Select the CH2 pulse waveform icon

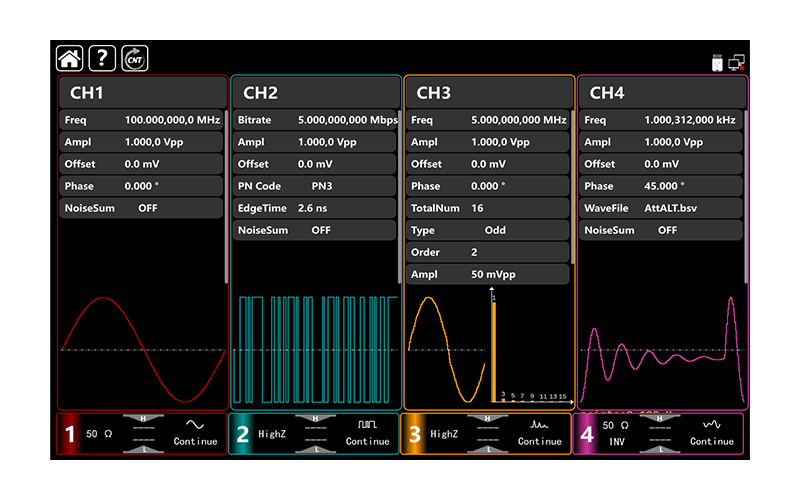pos(367,425)
